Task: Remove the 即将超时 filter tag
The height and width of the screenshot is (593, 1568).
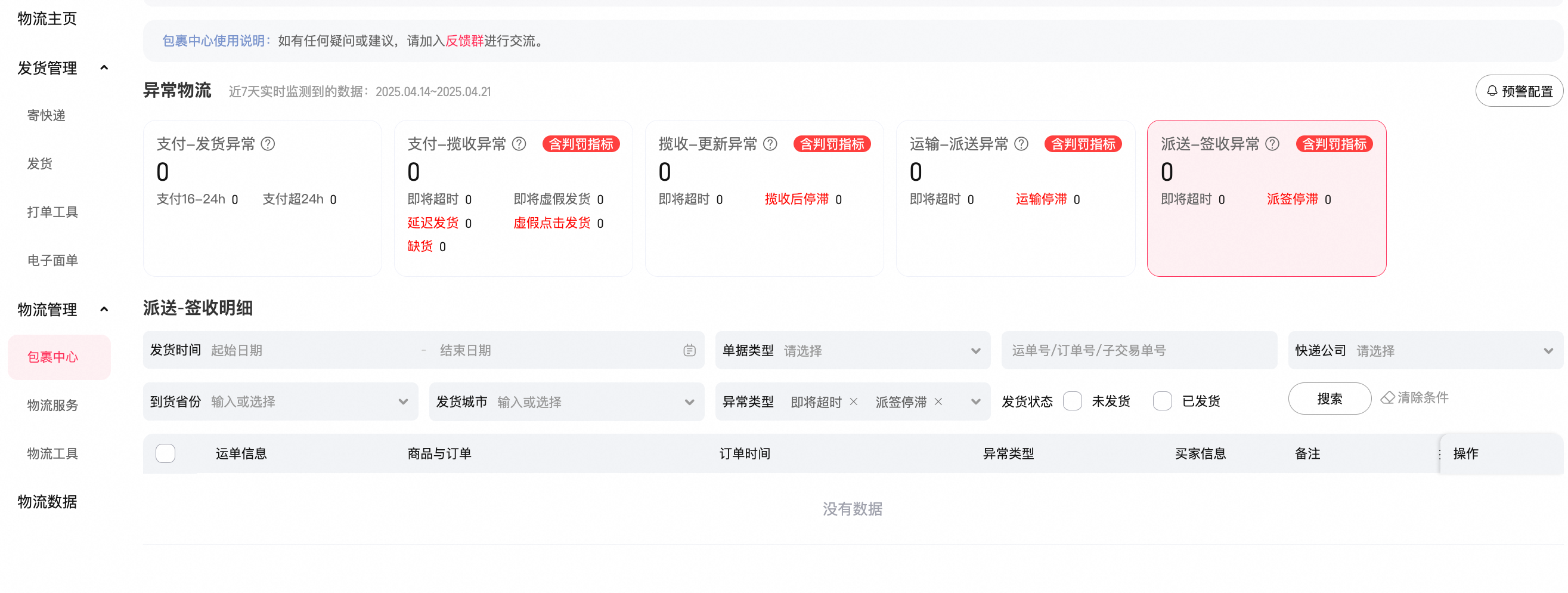Action: pyautogui.click(x=853, y=401)
